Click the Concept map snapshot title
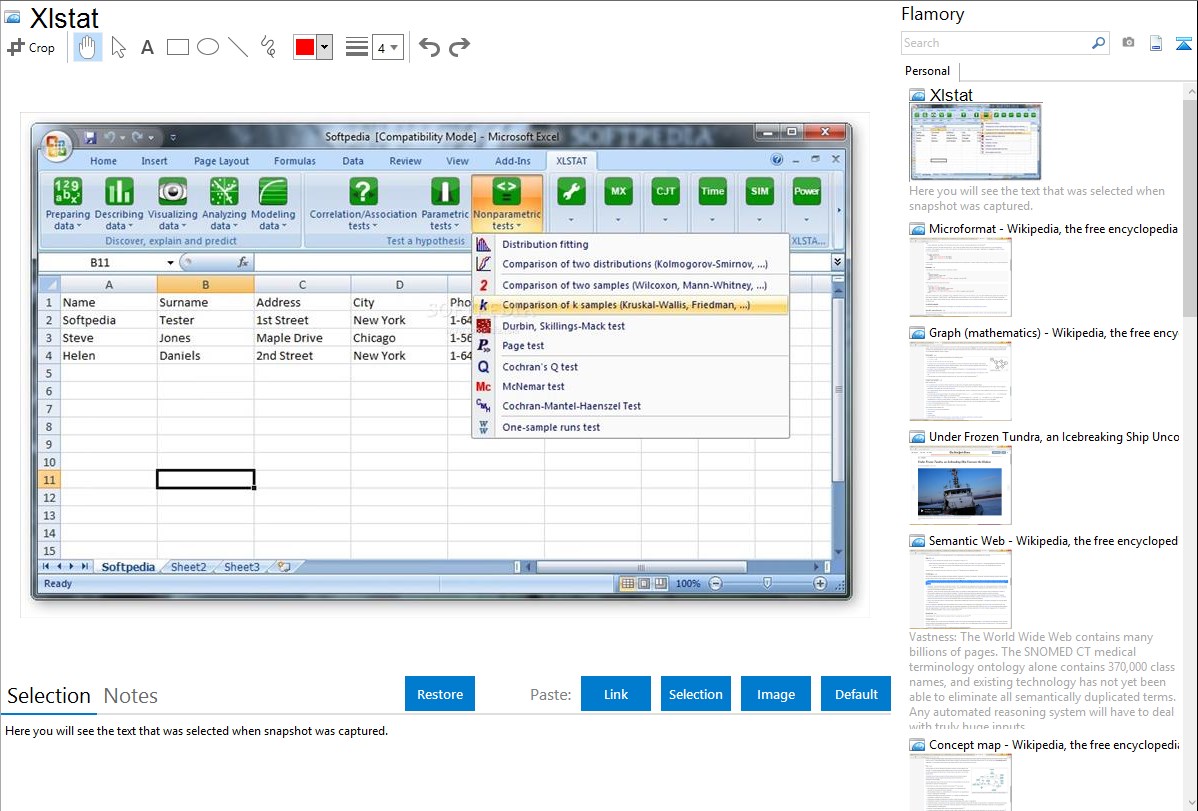1198x811 pixels. tap(1053, 744)
